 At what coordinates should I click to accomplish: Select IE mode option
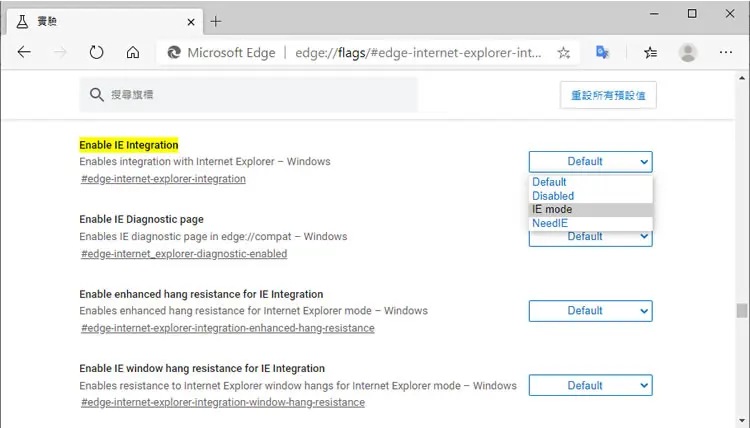point(590,209)
